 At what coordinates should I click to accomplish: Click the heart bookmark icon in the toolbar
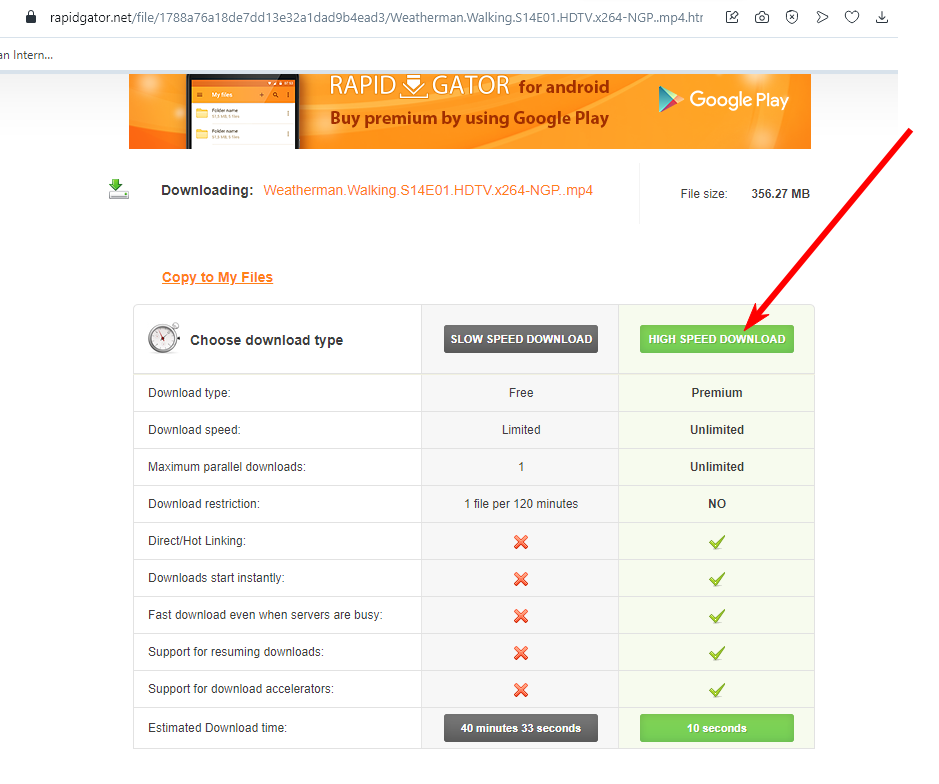852,17
